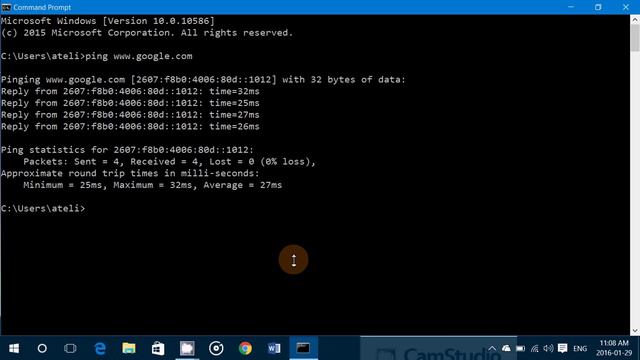Switch the ENG input language indicator

(580, 349)
